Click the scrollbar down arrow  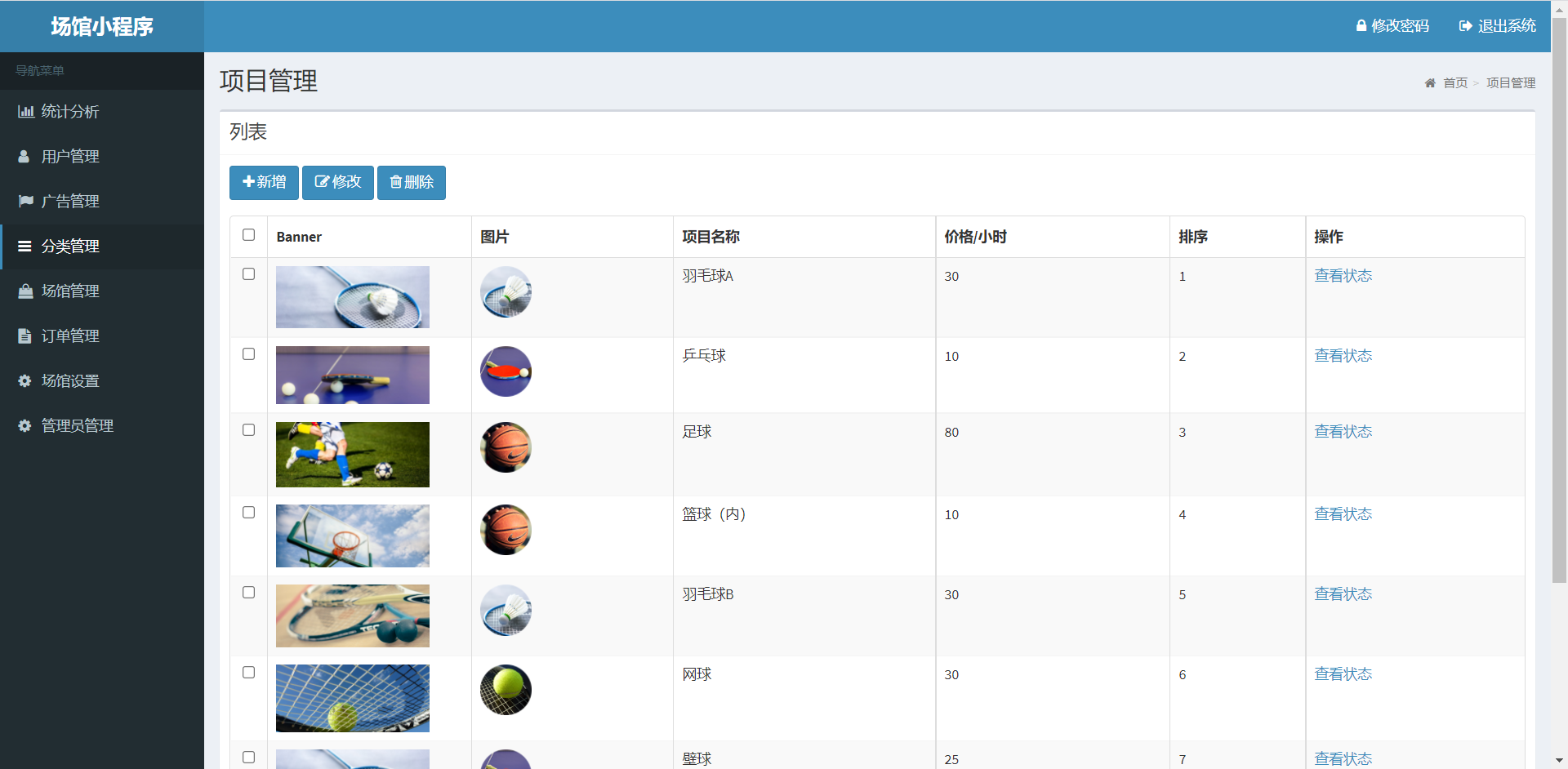click(1559, 761)
